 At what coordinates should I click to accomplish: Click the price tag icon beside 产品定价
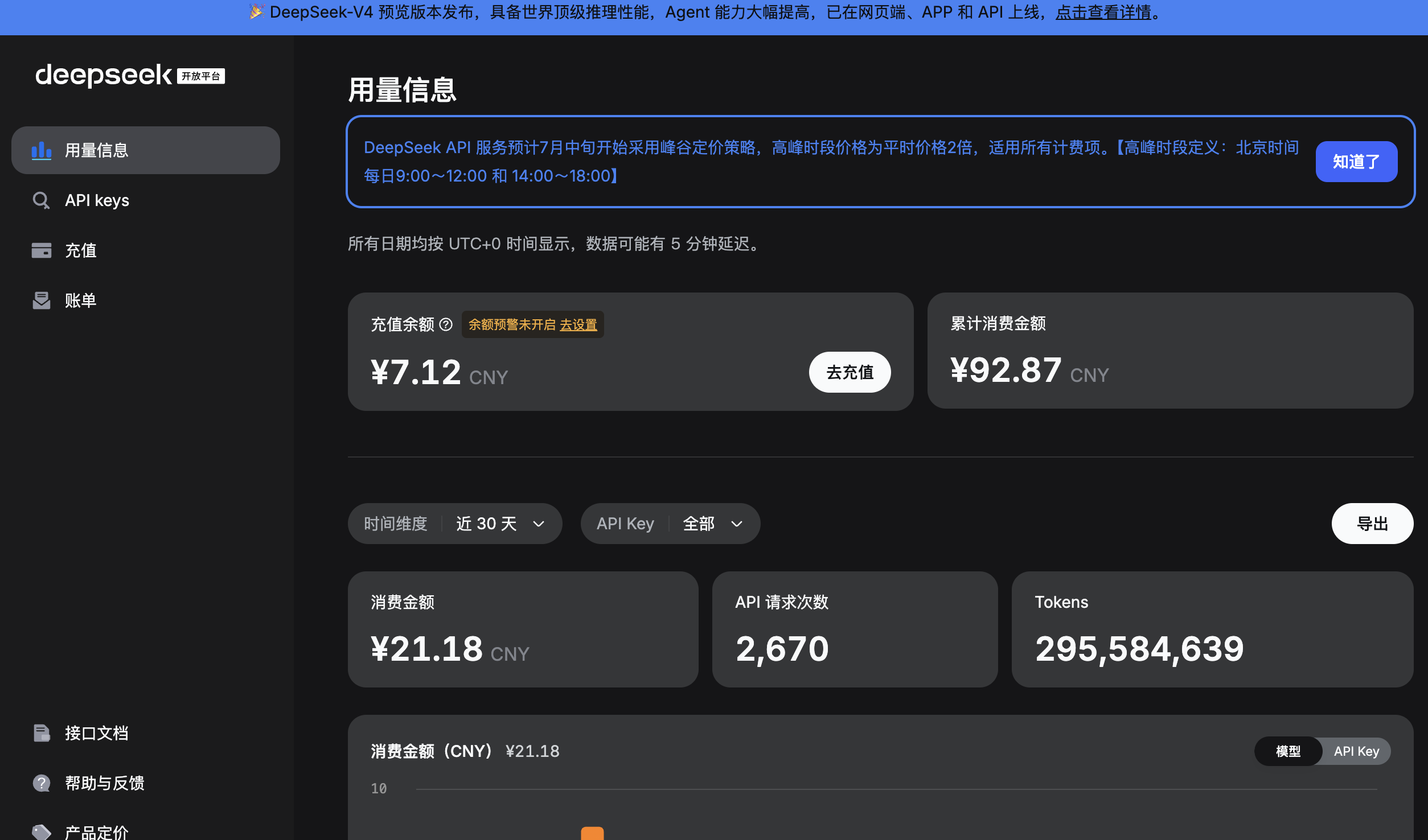coord(42,832)
